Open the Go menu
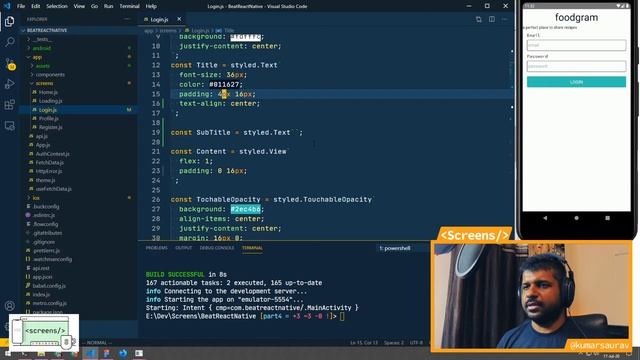The image size is (640, 360). (94, 6)
